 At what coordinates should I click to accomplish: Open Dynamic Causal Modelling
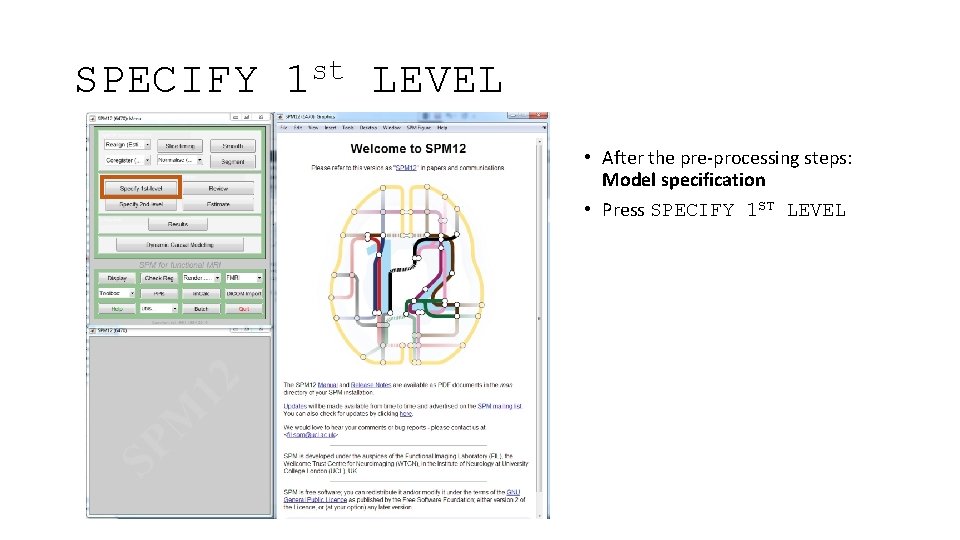[x=180, y=245]
